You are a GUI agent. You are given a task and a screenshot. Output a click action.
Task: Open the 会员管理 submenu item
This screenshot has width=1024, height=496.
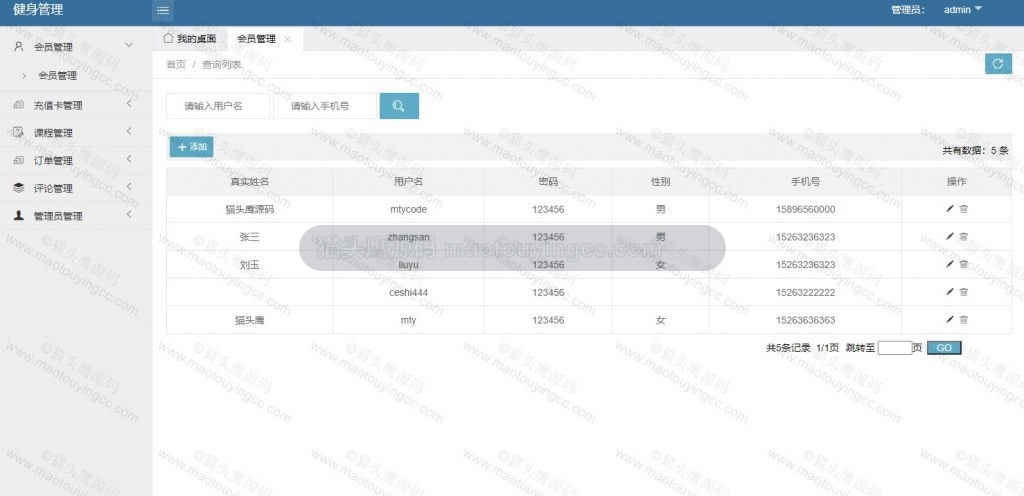57,76
